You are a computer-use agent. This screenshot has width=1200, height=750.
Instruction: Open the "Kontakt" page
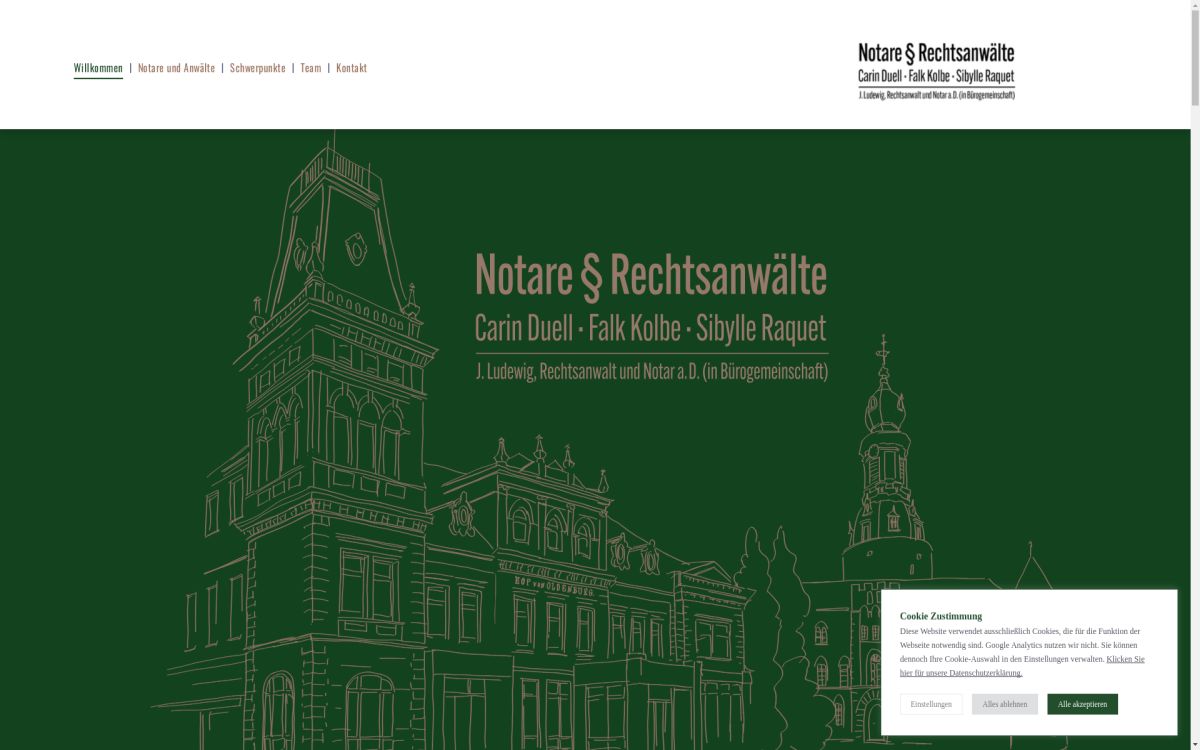tap(351, 67)
